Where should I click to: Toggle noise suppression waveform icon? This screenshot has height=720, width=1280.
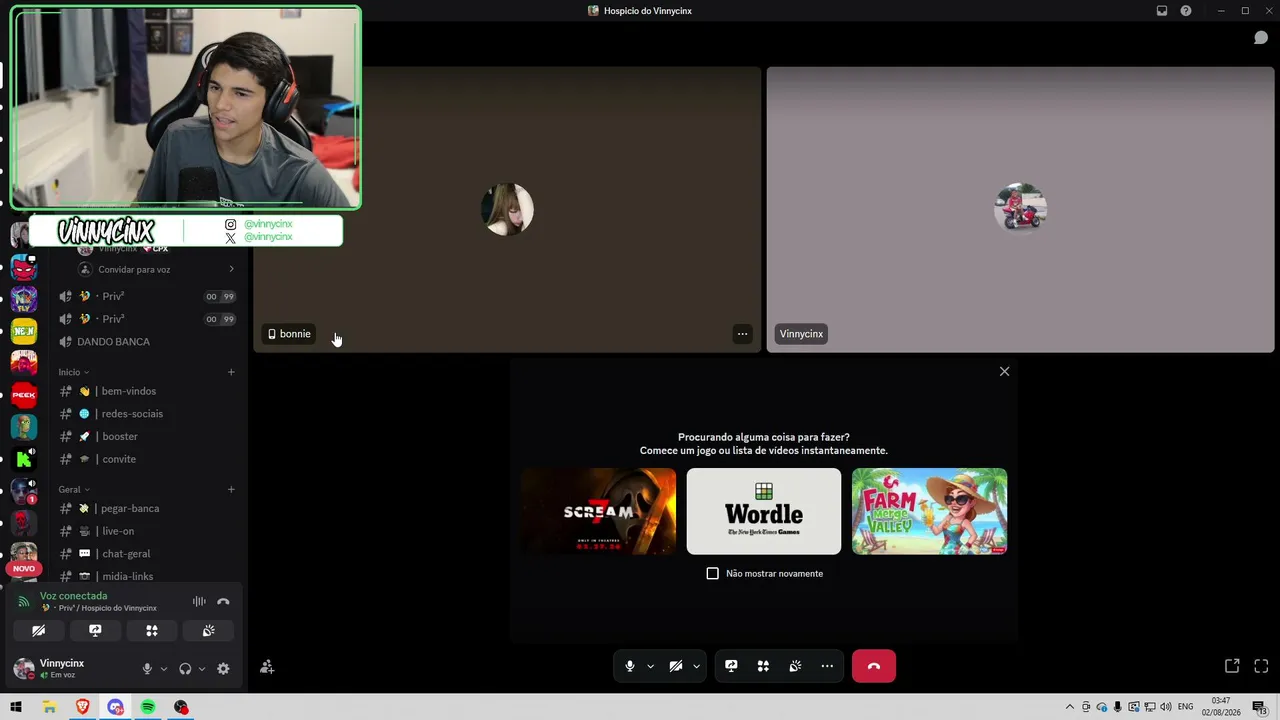click(199, 602)
